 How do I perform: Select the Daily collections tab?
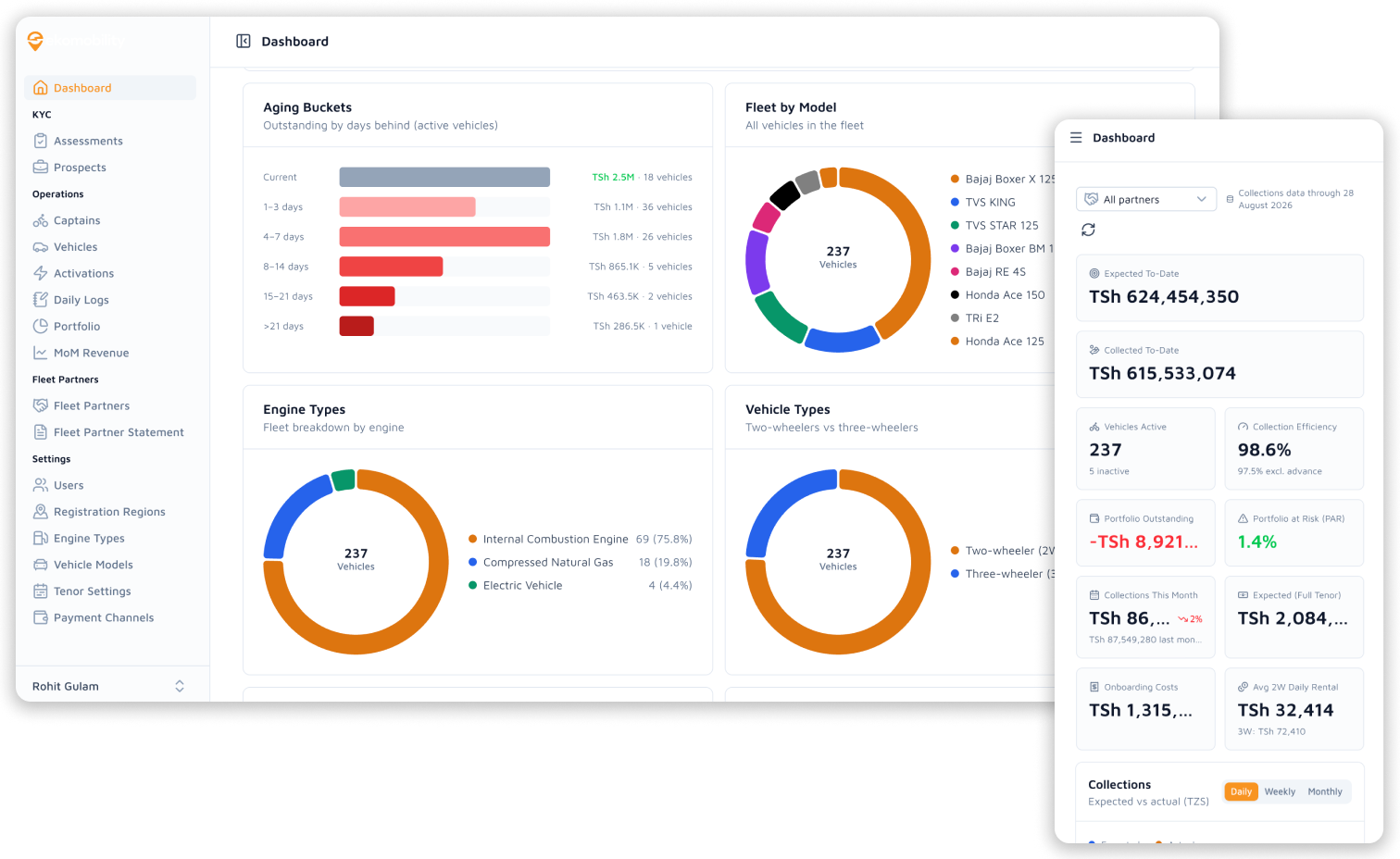pos(1241,791)
